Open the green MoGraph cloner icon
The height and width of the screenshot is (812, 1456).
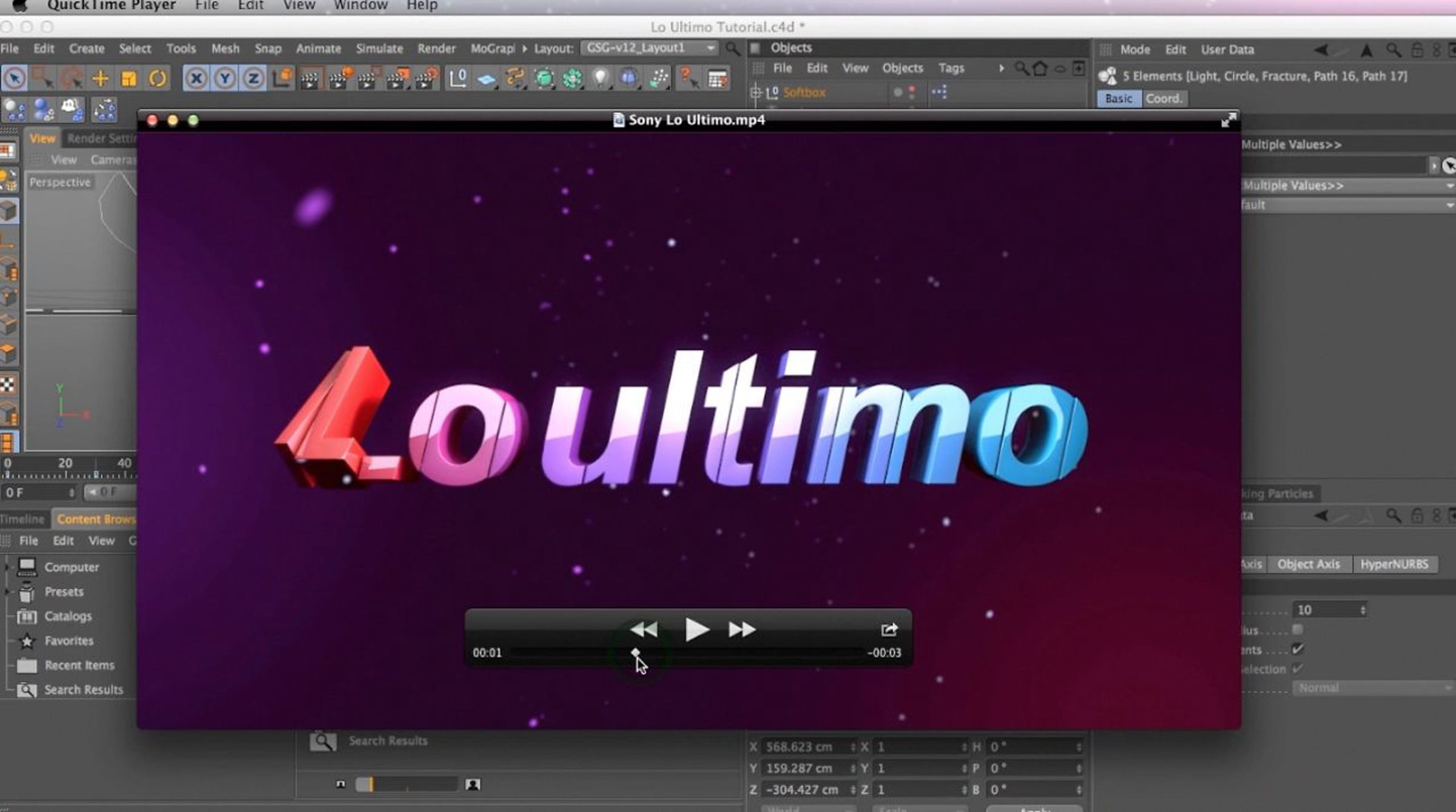[572, 78]
